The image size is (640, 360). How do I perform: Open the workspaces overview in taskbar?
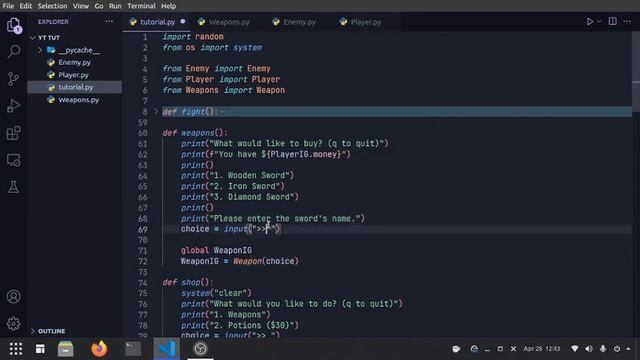40,349
